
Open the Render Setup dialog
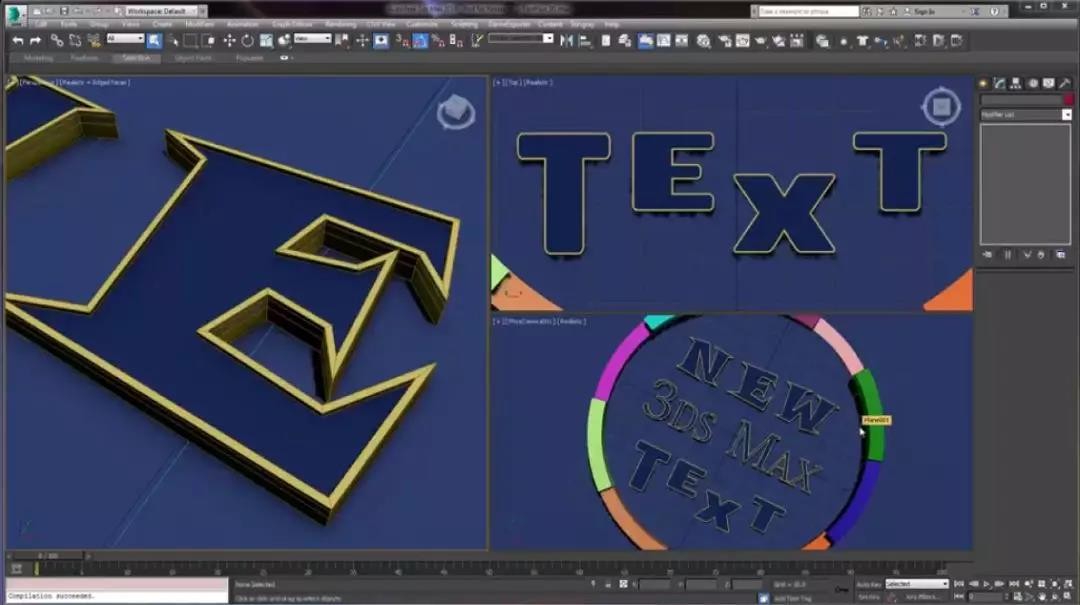pos(725,41)
